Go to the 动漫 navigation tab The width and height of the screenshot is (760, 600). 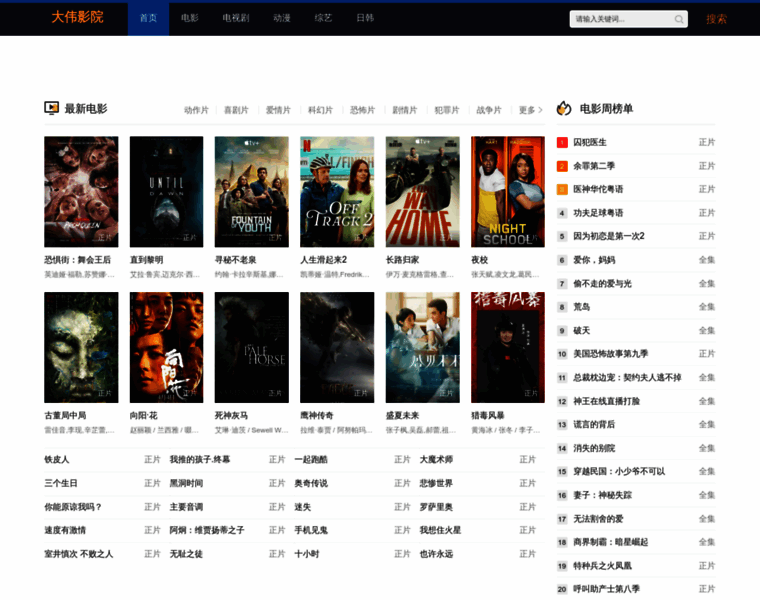coord(282,18)
